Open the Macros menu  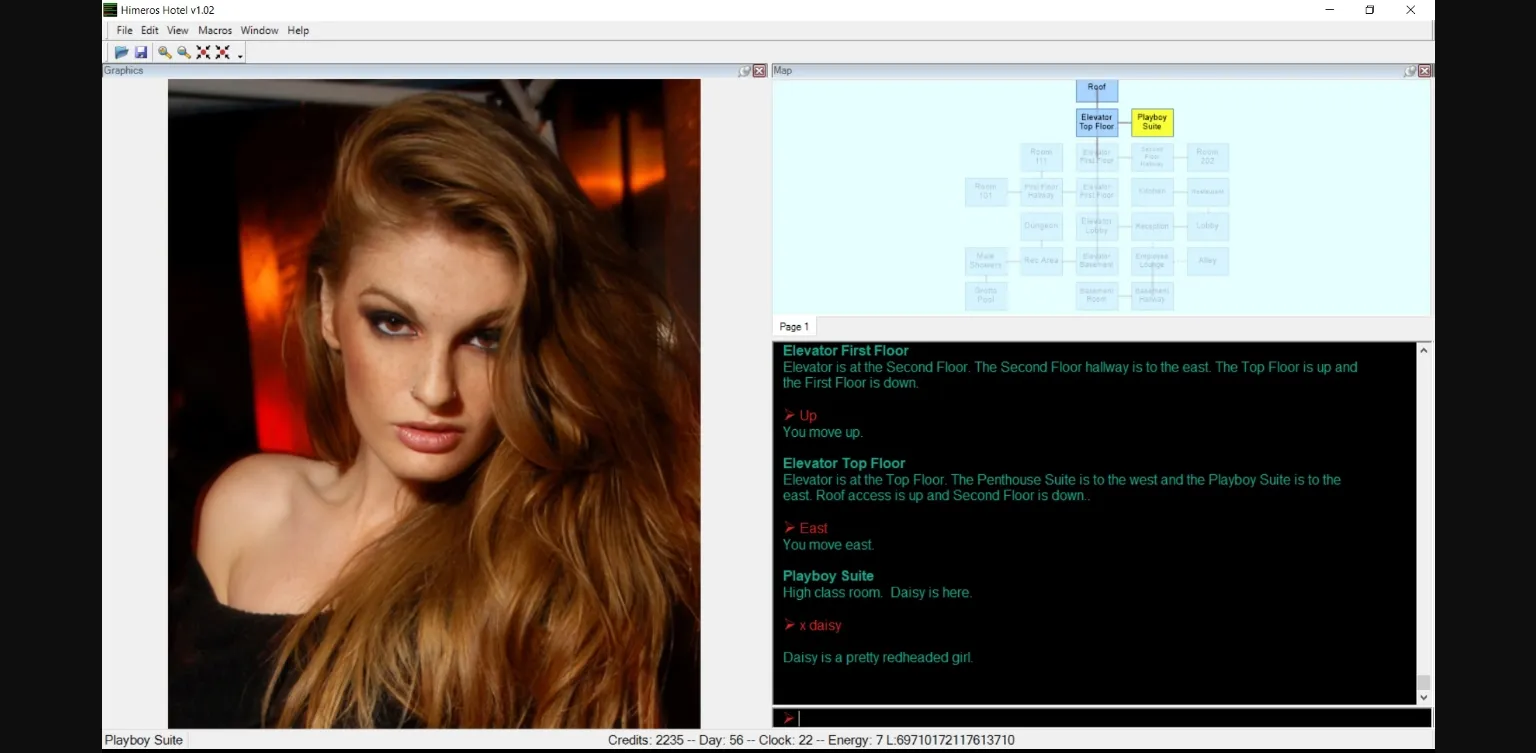point(215,31)
